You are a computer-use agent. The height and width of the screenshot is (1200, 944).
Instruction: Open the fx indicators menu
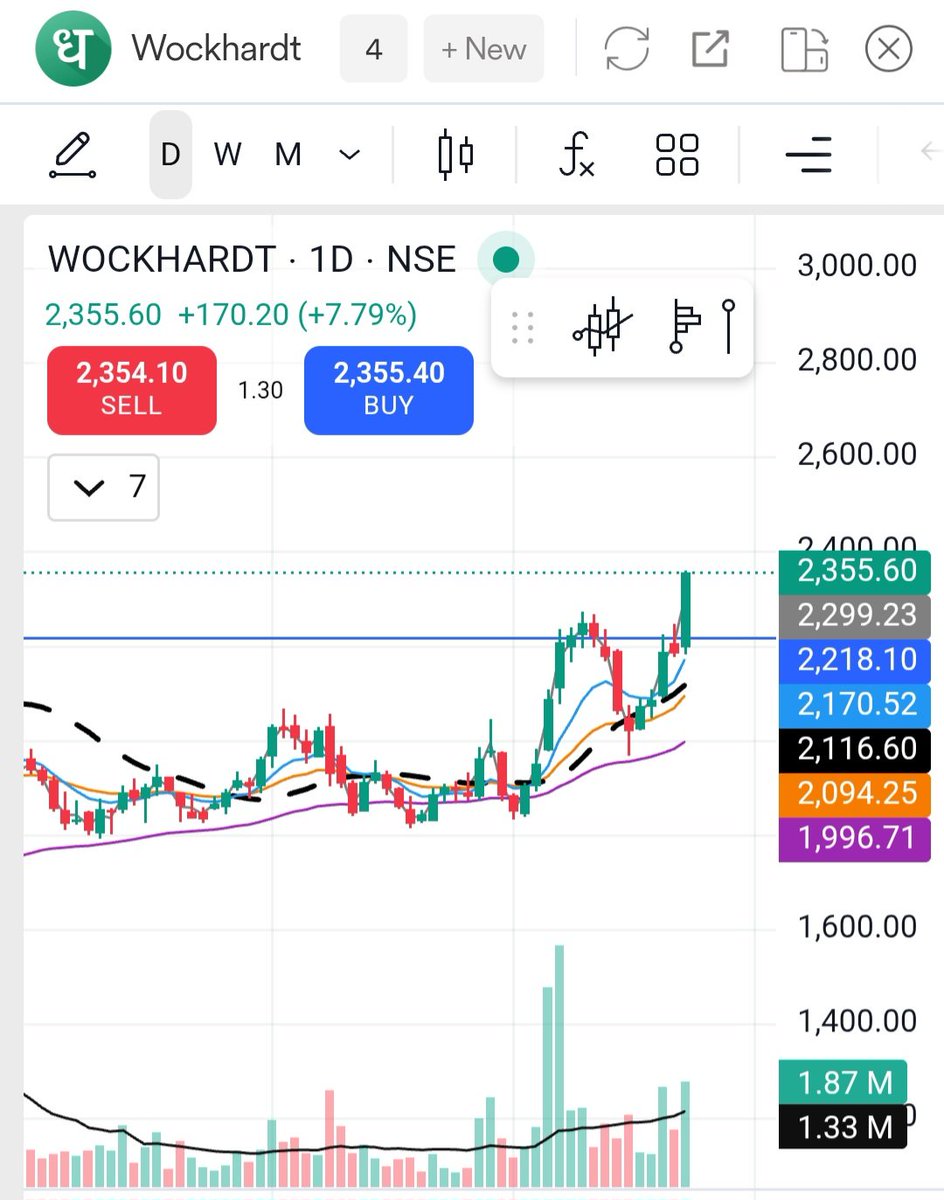click(x=577, y=156)
